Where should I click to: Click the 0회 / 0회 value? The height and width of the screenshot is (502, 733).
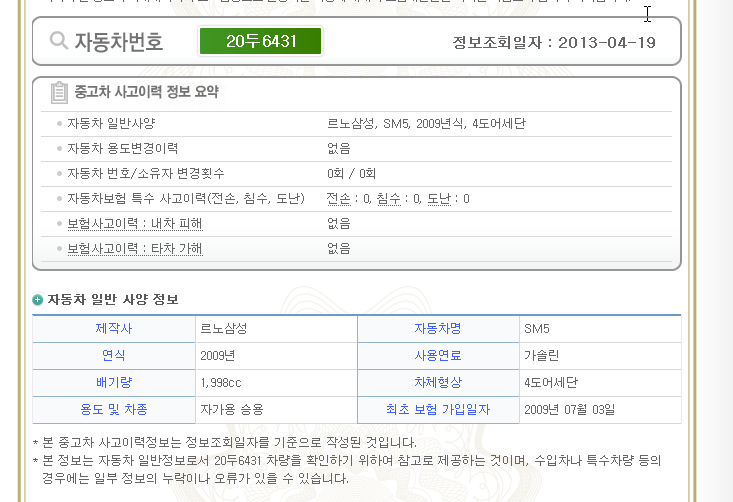click(x=352, y=174)
